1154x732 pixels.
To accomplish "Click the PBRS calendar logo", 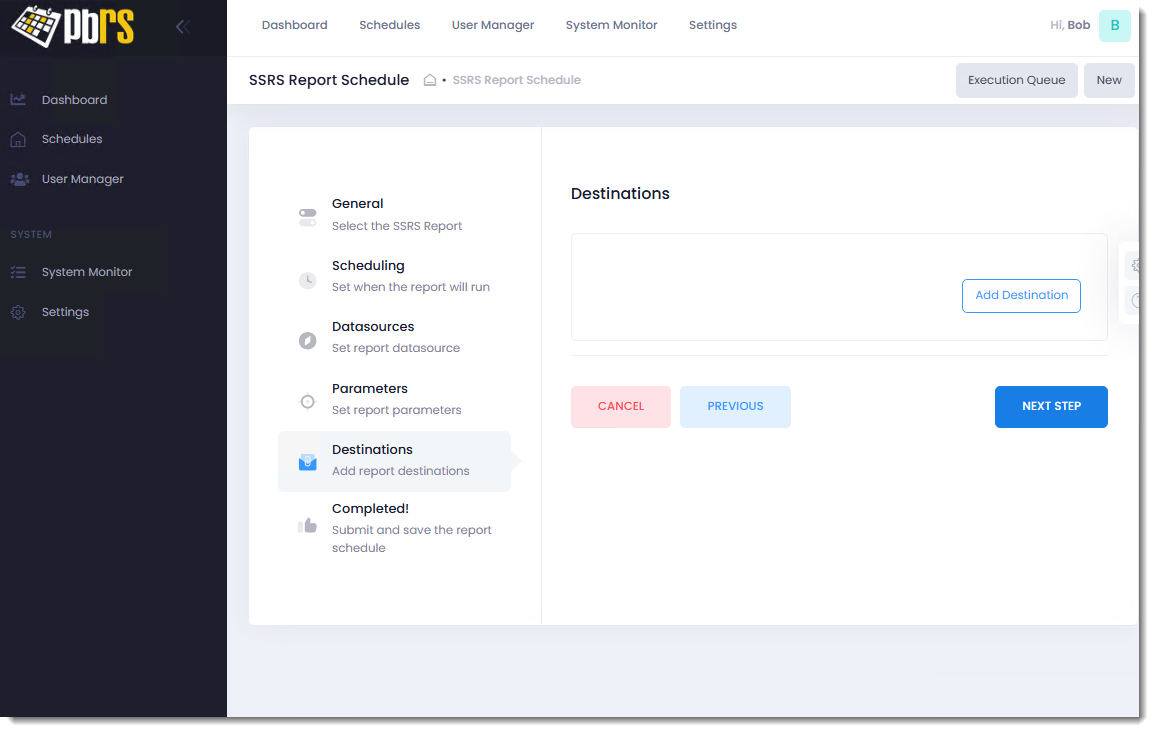I will (72, 27).
